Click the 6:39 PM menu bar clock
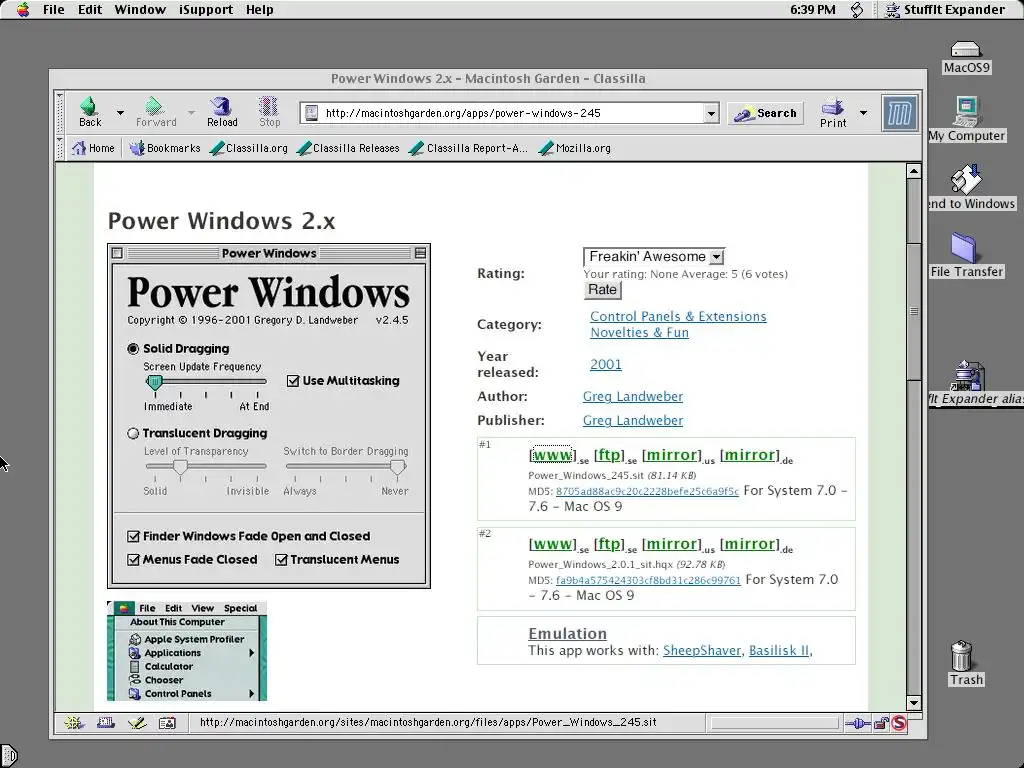This screenshot has width=1024, height=768. coord(812,10)
